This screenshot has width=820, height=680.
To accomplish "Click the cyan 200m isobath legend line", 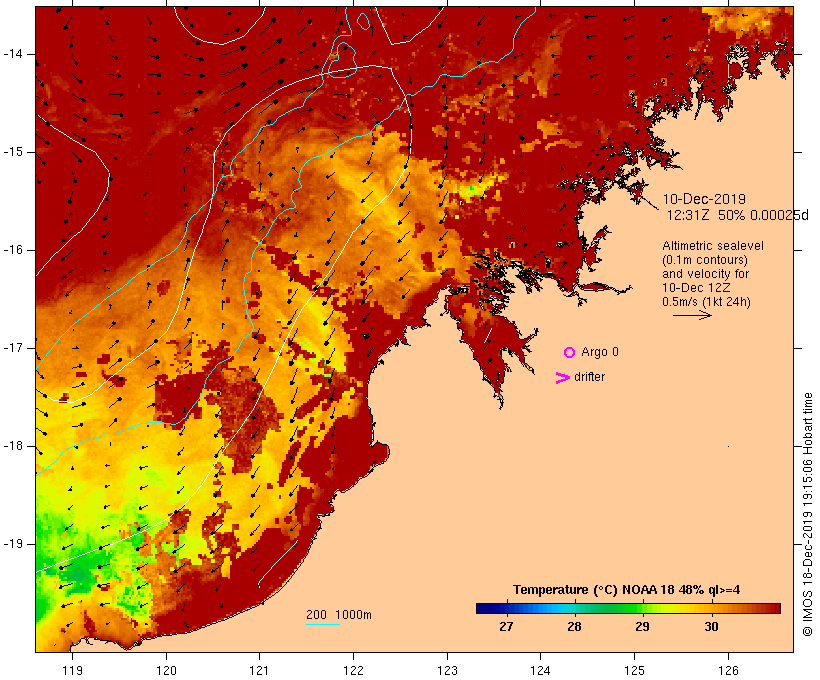I will 323,624.
